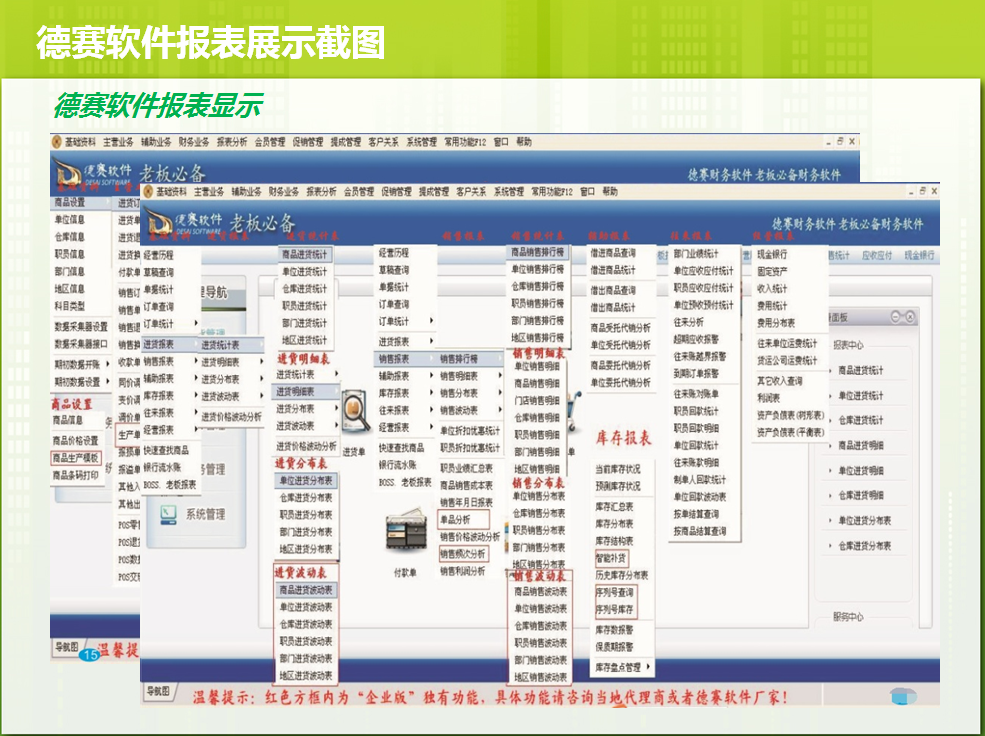Choose 借出商品统计 menu entry
985x736 pixels.
[x=613, y=307]
